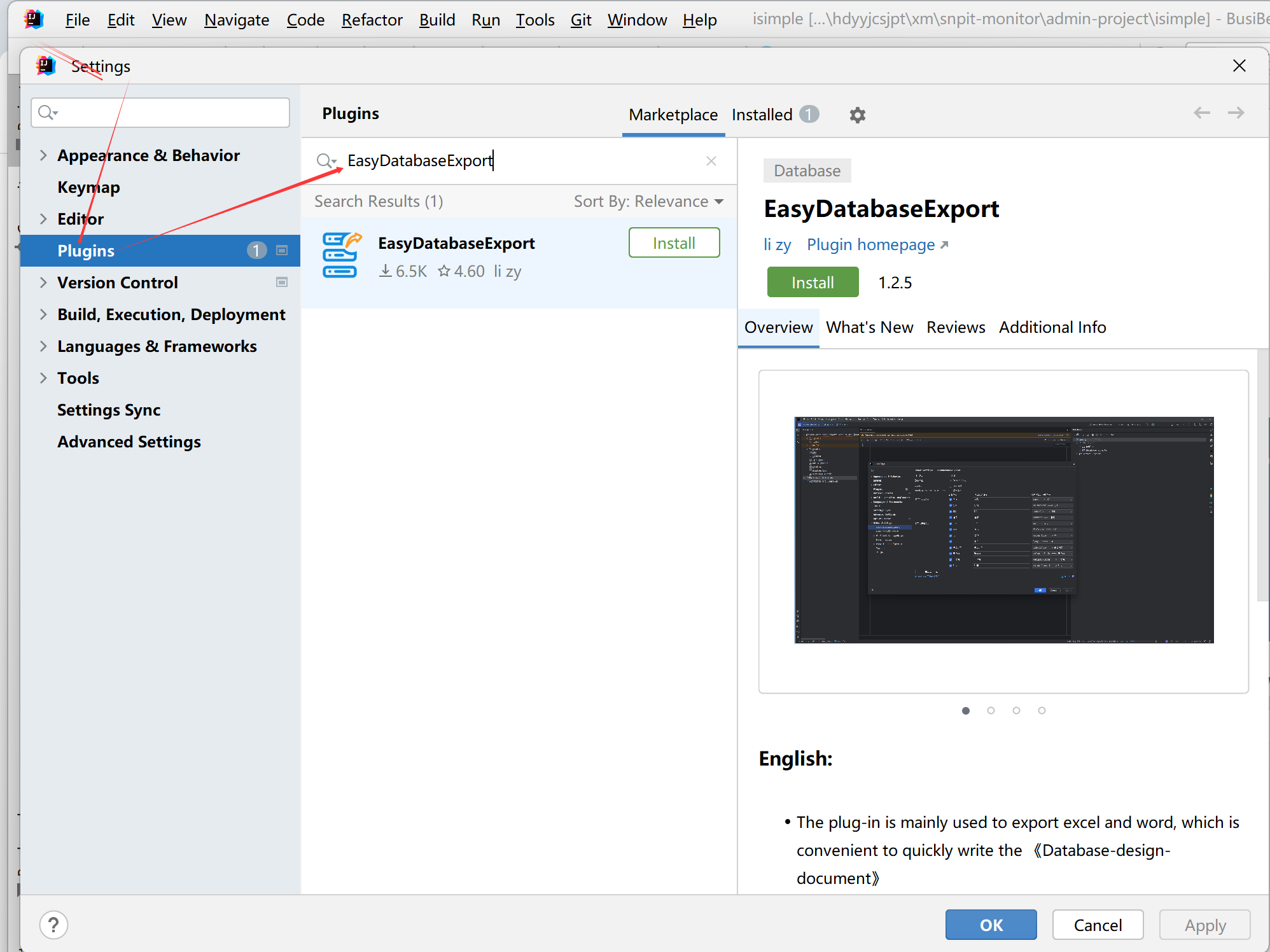The height and width of the screenshot is (952, 1270).
Task: Select the fourth screenshot carousel dot
Action: click(1042, 711)
